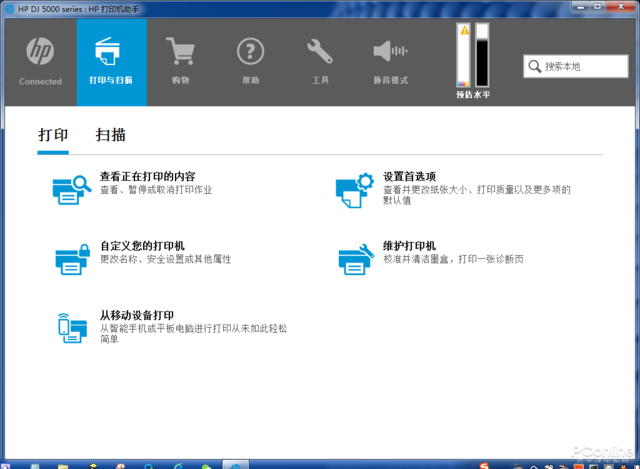Click the 查看正在打印的内容 printer icon

pyautogui.click(x=71, y=190)
